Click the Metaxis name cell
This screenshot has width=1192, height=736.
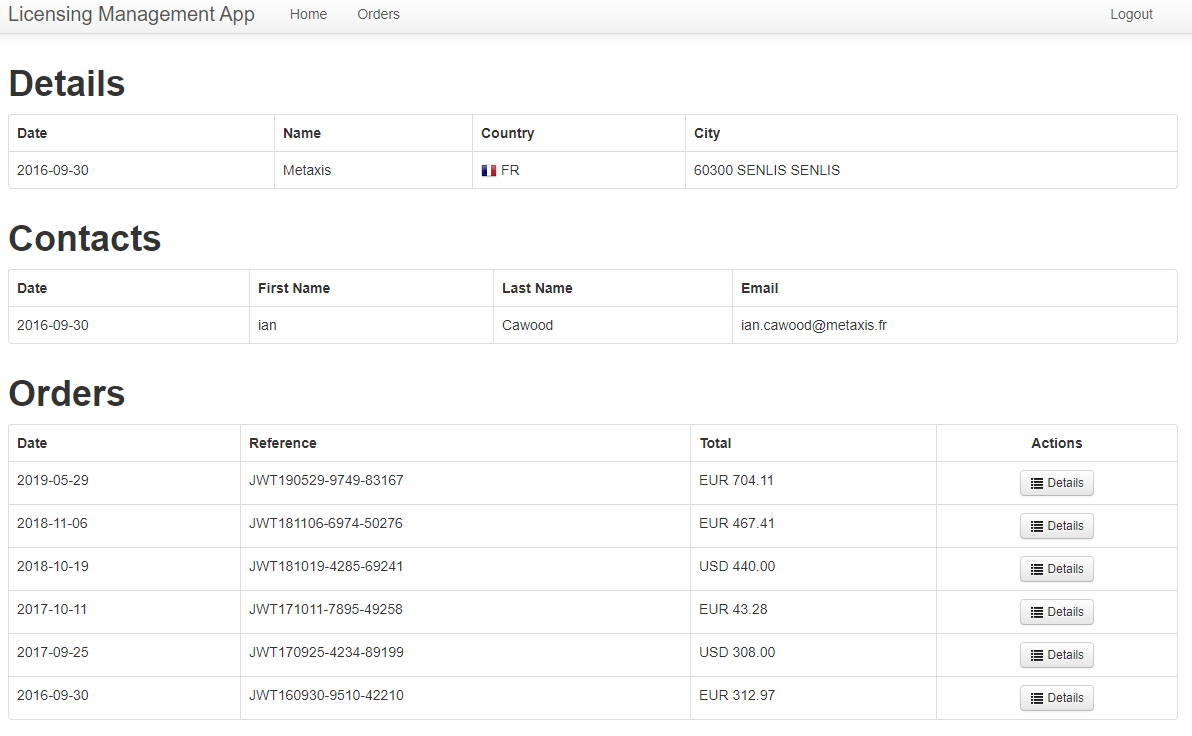(x=307, y=170)
